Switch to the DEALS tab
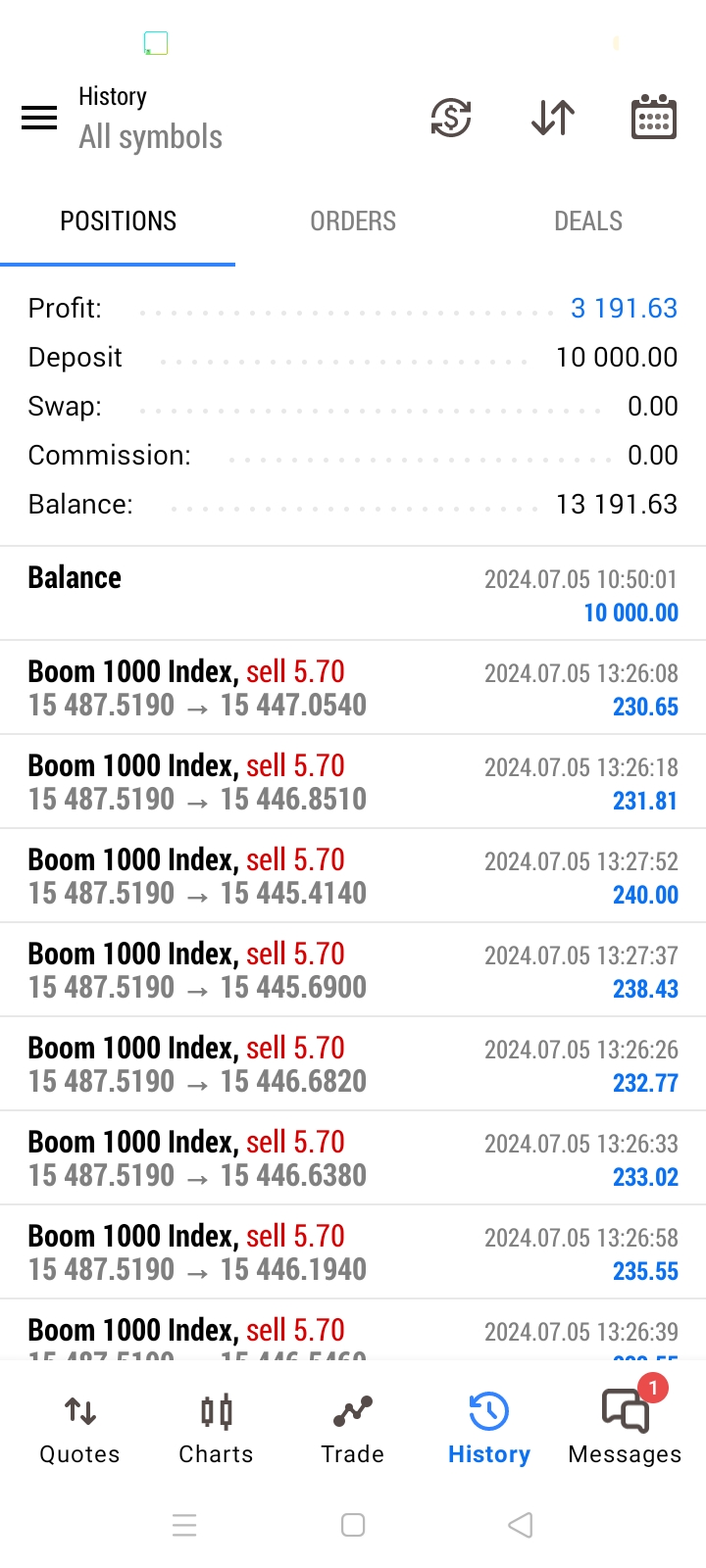Image resolution: width=706 pixels, height=1568 pixels. pos(588,221)
